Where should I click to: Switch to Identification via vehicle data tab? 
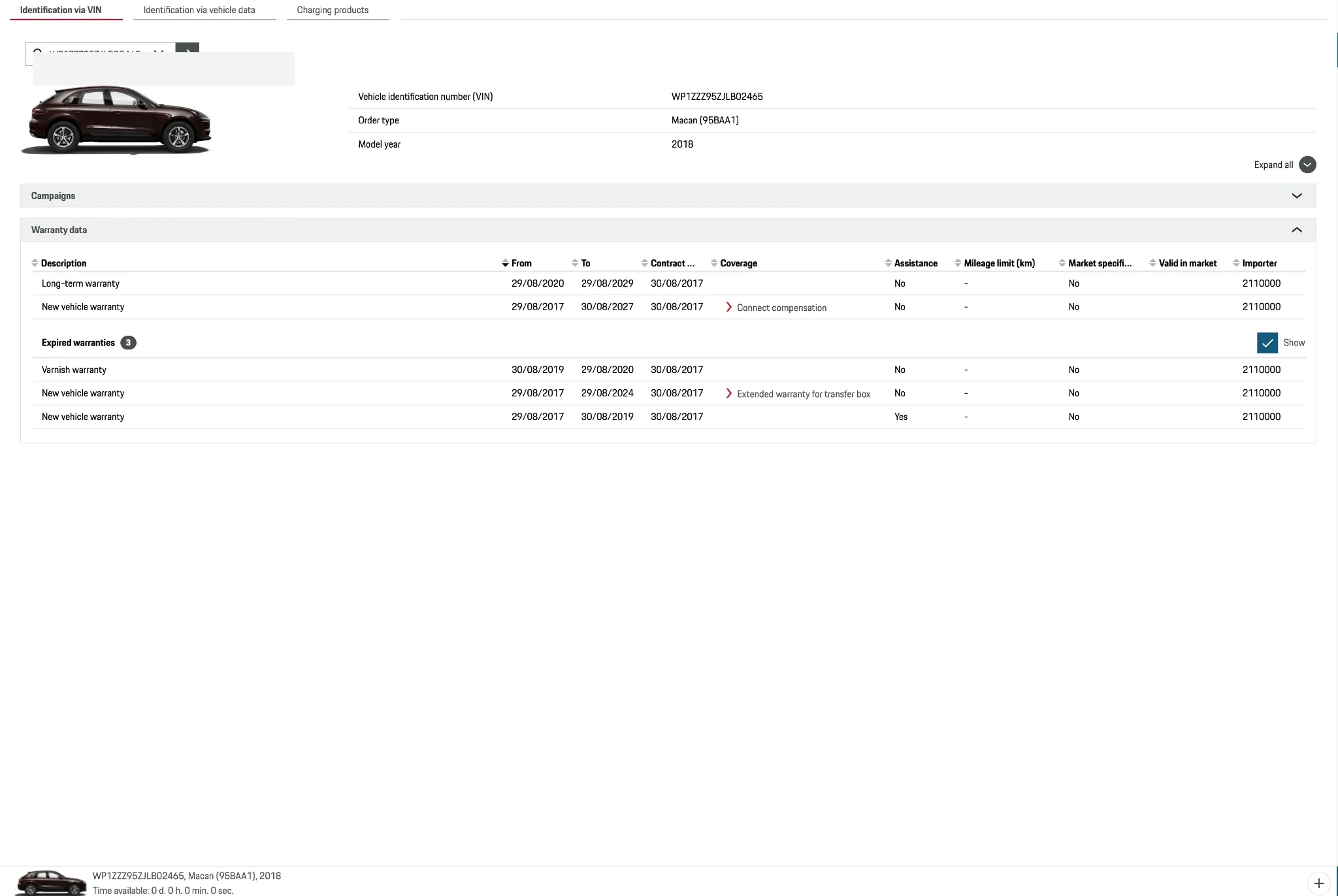(x=199, y=10)
